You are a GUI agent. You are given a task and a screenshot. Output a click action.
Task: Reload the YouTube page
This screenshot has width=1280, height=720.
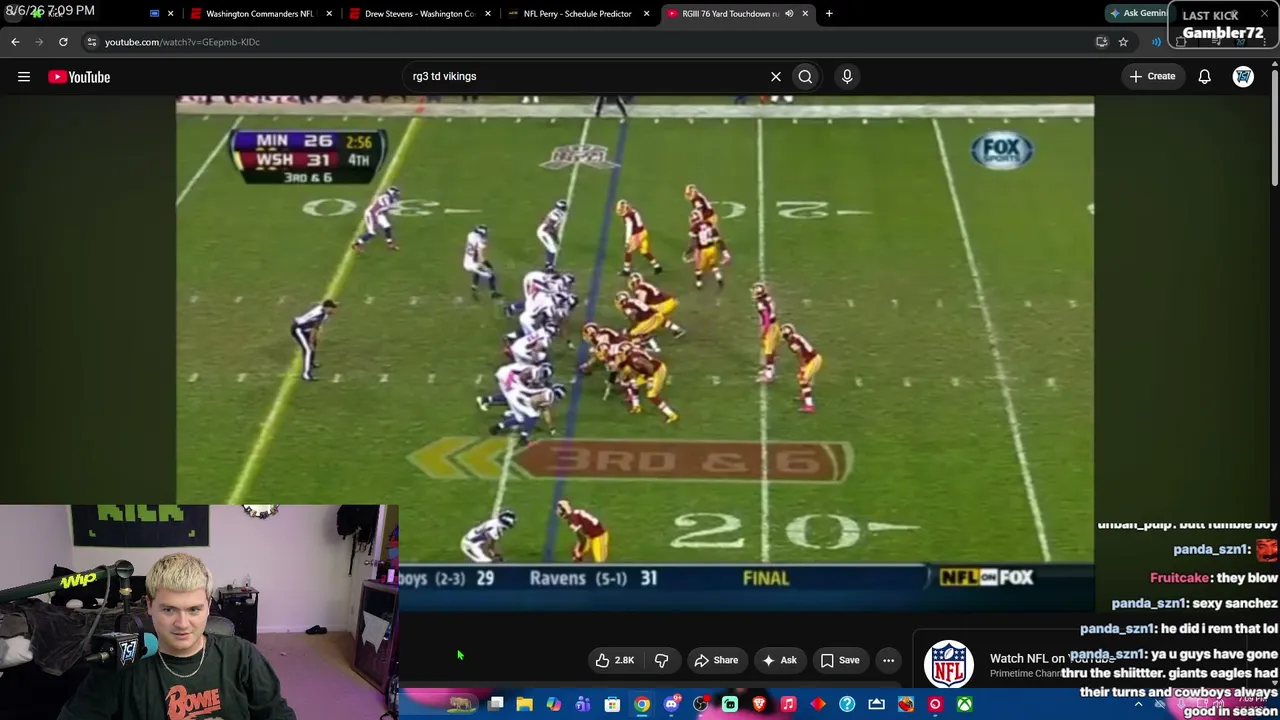63,42
